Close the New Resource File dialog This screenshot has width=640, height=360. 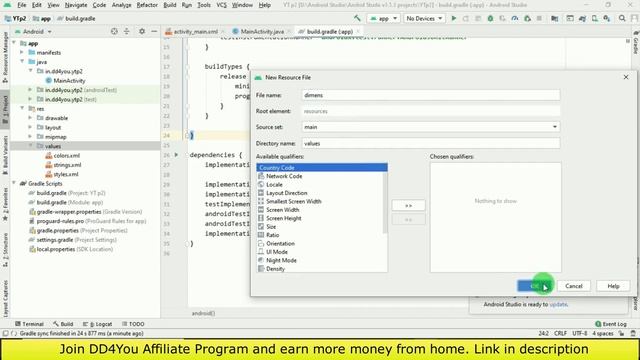click(x=626, y=77)
